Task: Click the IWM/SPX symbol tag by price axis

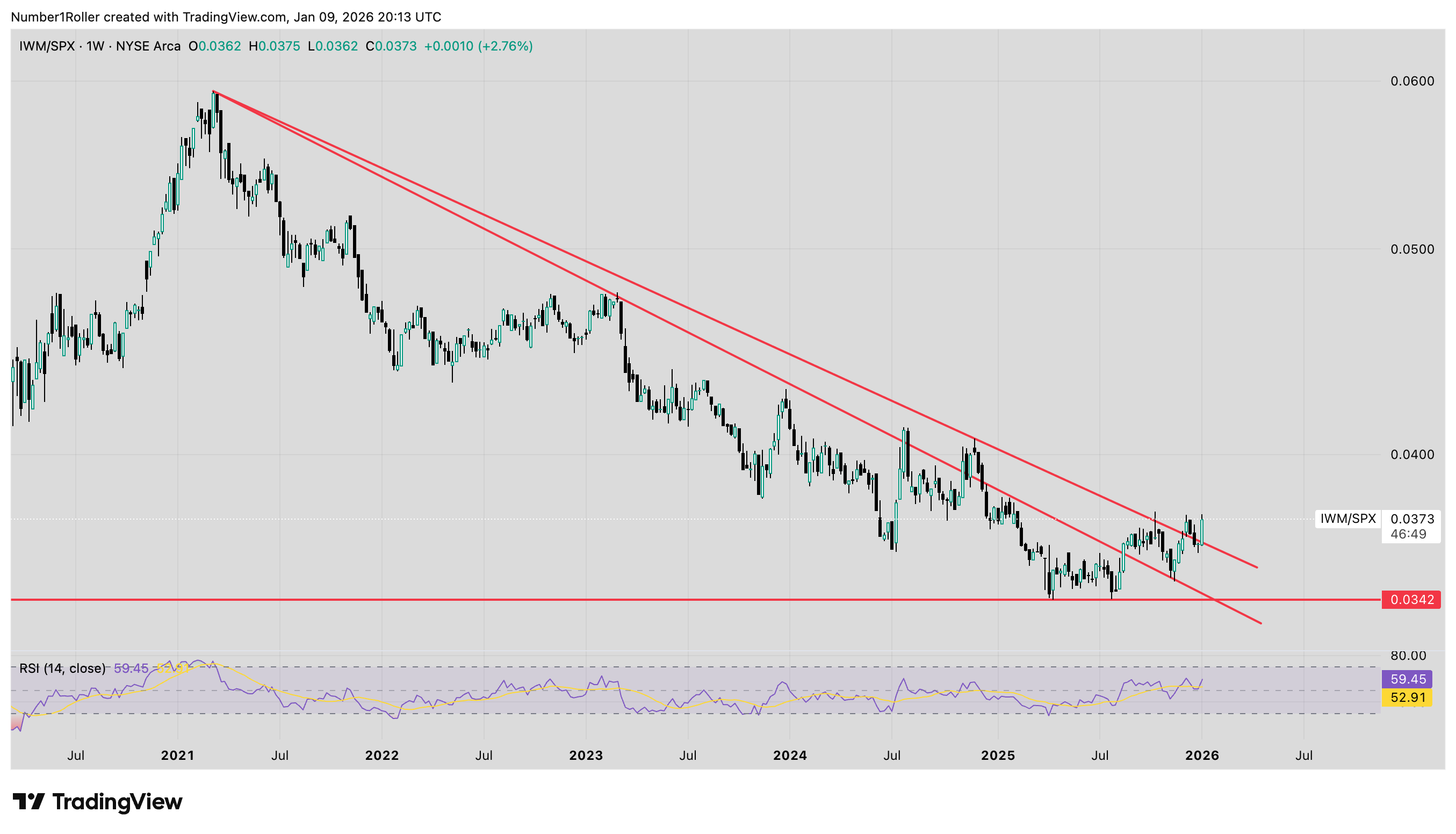Action: point(1348,519)
